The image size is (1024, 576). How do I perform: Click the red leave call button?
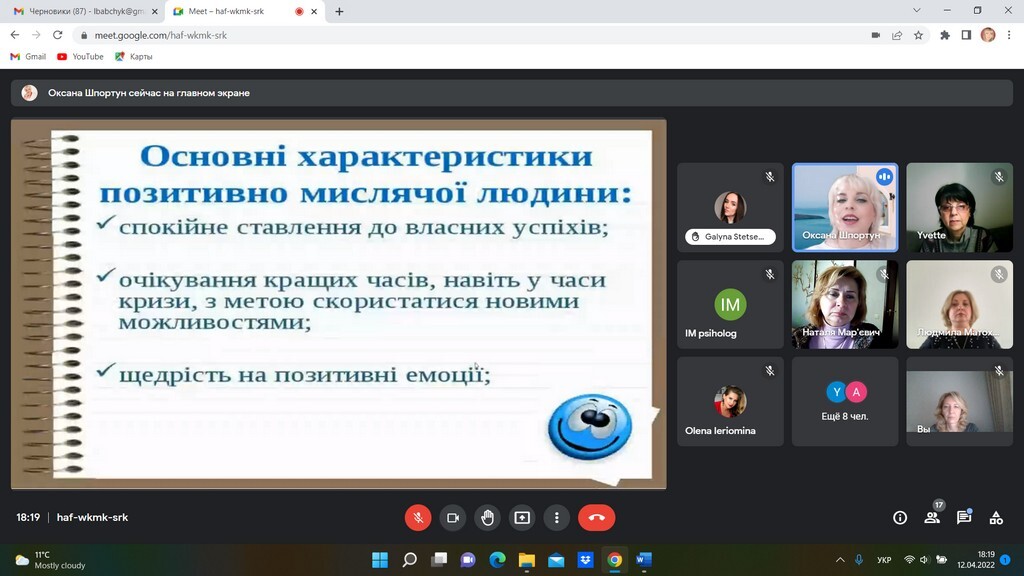596,517
